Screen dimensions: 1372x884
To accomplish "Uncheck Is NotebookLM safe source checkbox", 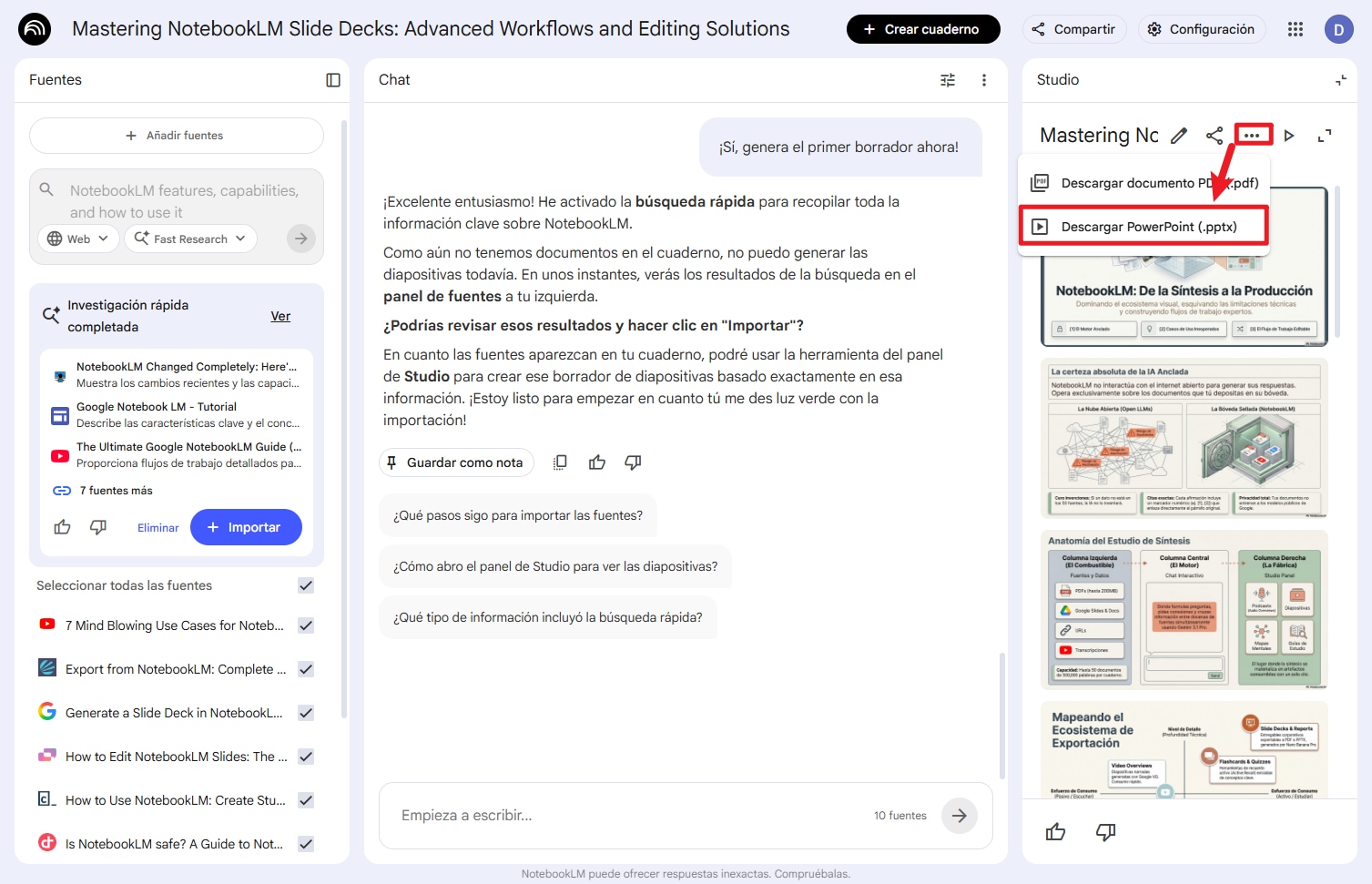I will (306, 844).
